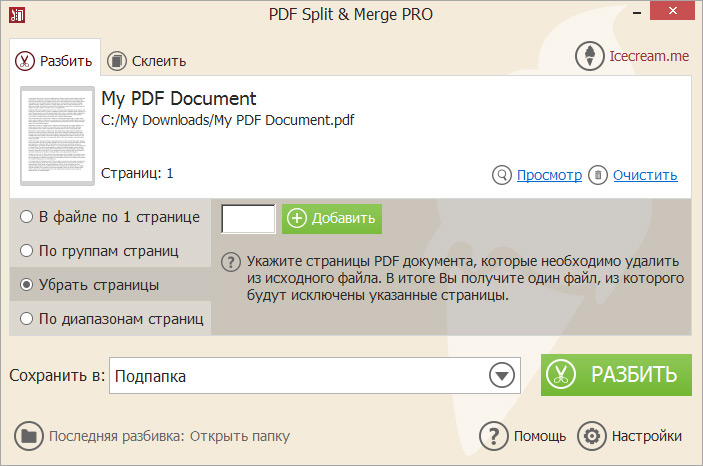Screen dimensions: 703x466
Task: Click 'Последняя разбивка: Открыть папку' text
Action: tap(169, 436)
